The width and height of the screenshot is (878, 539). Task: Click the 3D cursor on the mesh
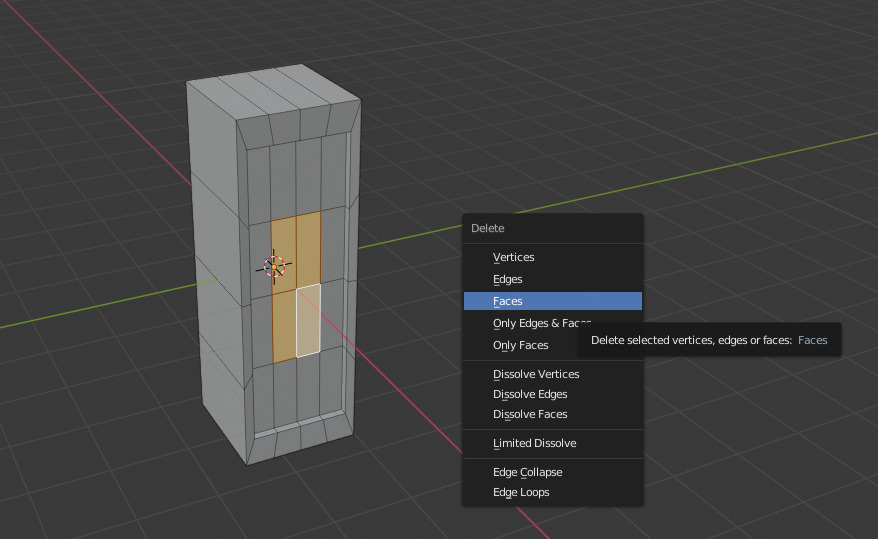pos(274,266)
